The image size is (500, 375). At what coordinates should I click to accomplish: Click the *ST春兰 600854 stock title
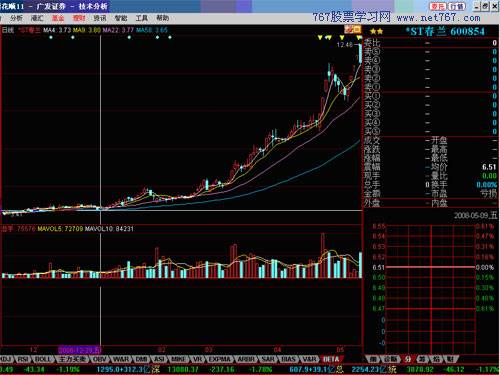(445, 31)
